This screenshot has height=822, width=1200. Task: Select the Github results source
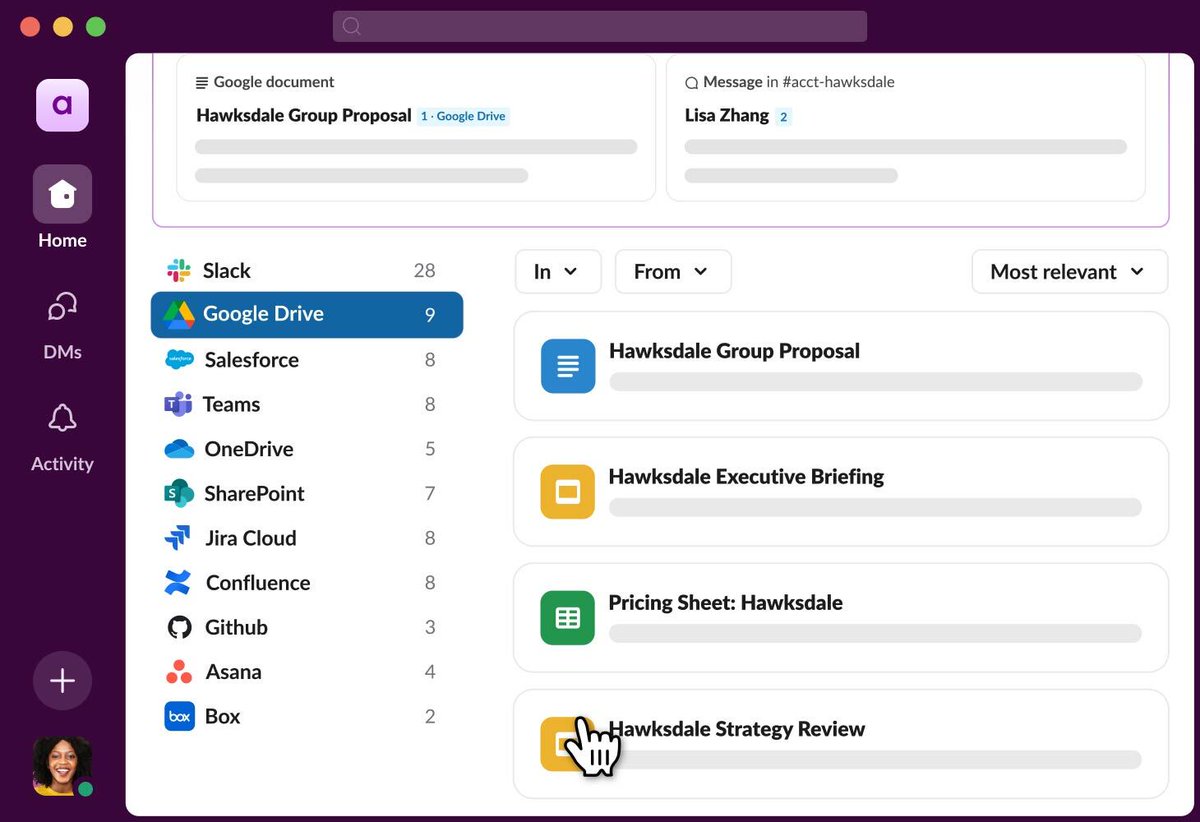[x=307, y=627]
